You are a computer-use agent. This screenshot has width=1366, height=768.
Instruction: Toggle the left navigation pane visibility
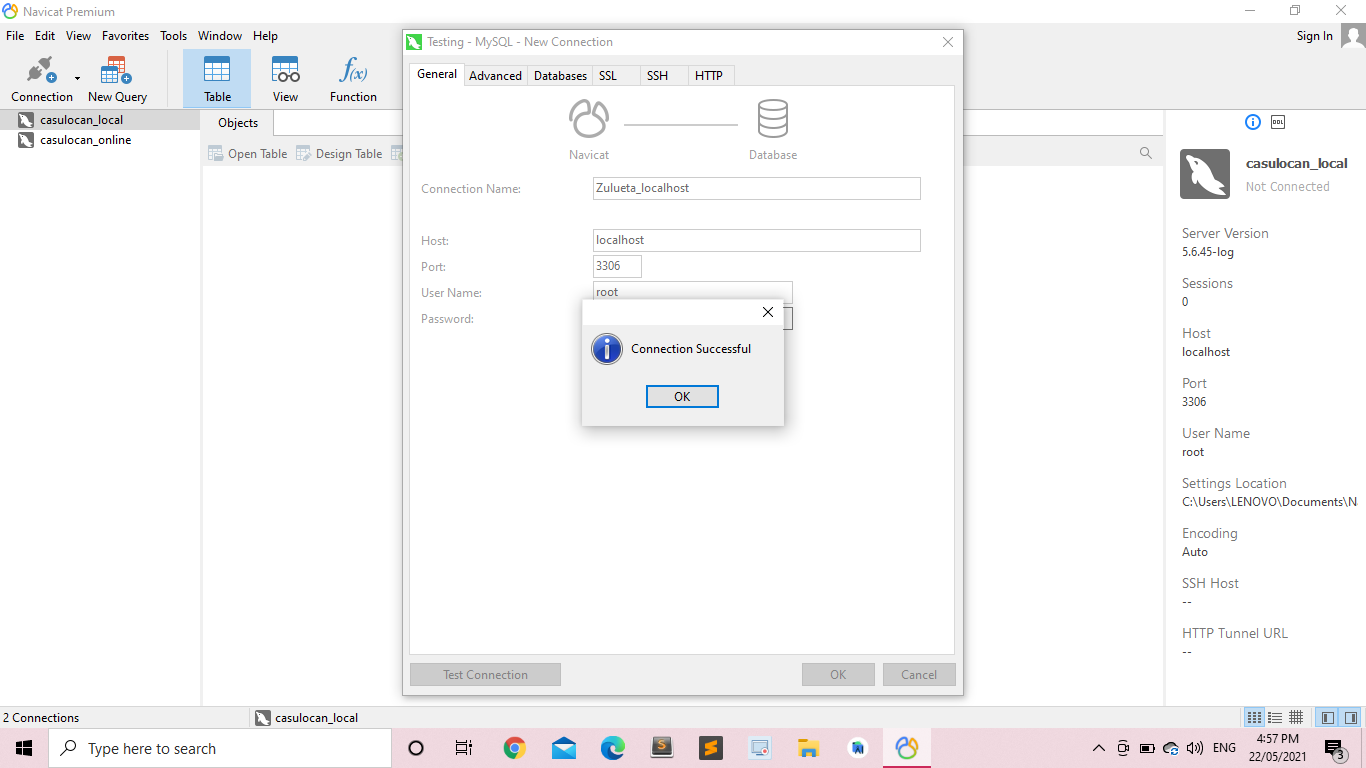coord(1327,717)
